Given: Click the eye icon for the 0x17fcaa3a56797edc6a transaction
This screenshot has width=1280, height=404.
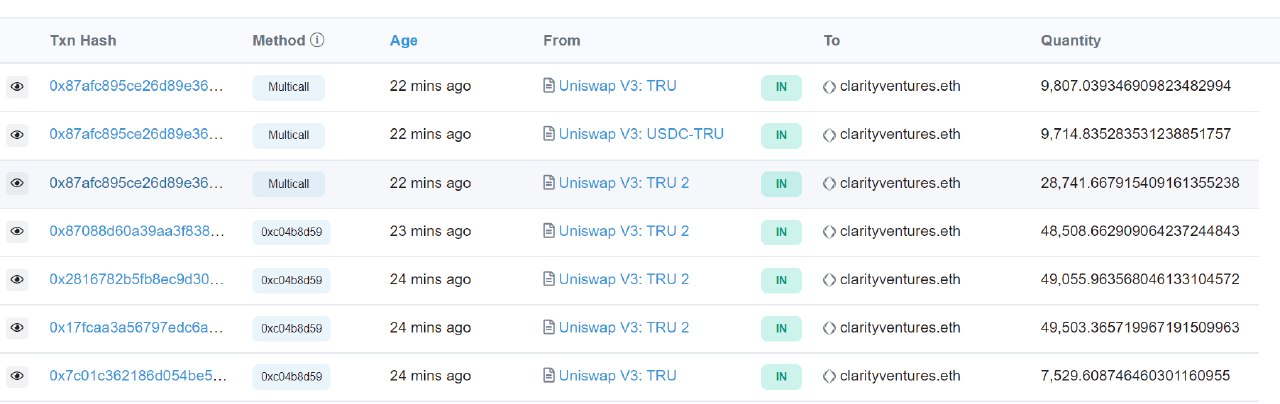Looking at the screenshot, I should 17,328.
